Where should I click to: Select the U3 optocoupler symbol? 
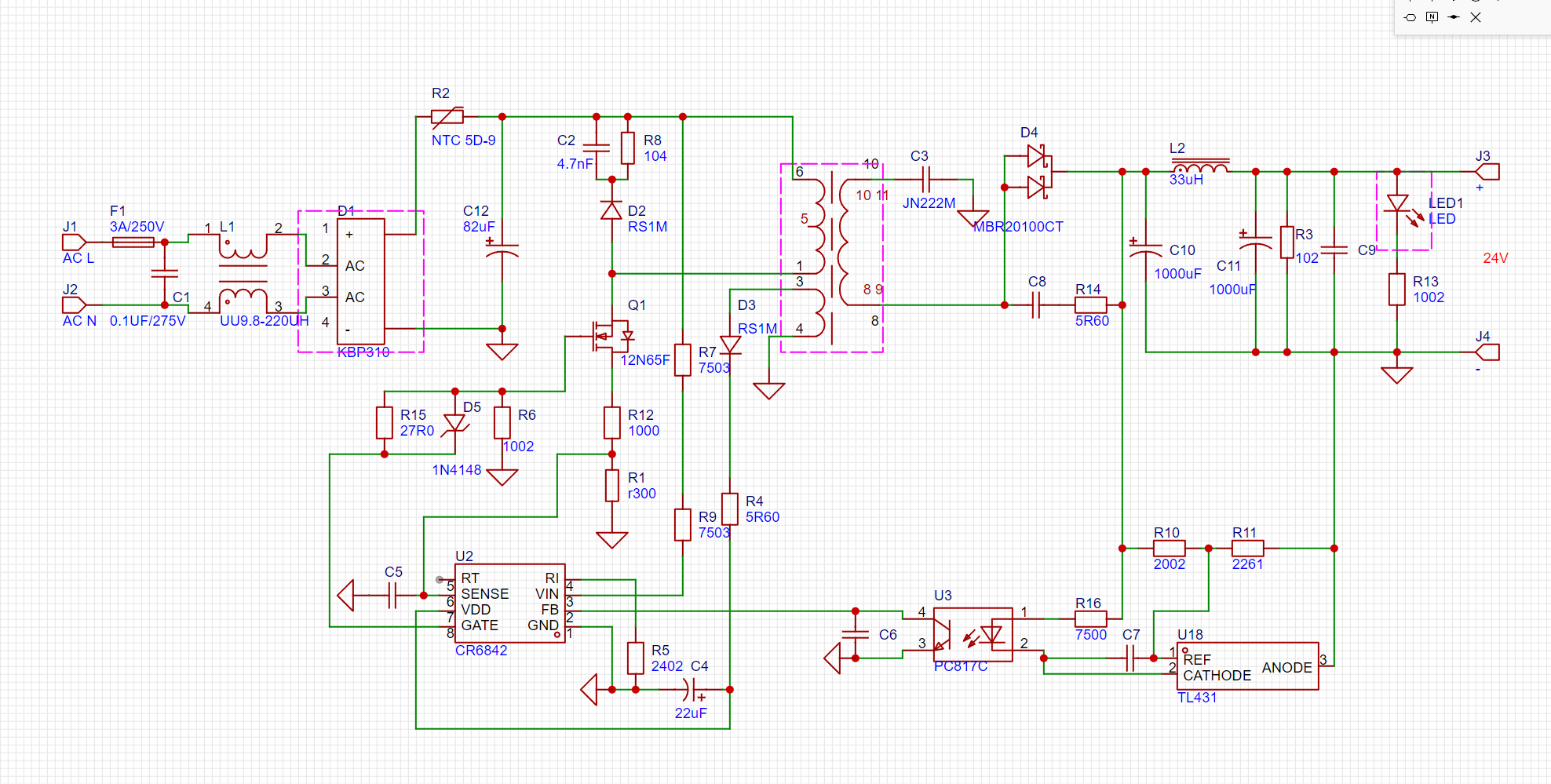973,634
